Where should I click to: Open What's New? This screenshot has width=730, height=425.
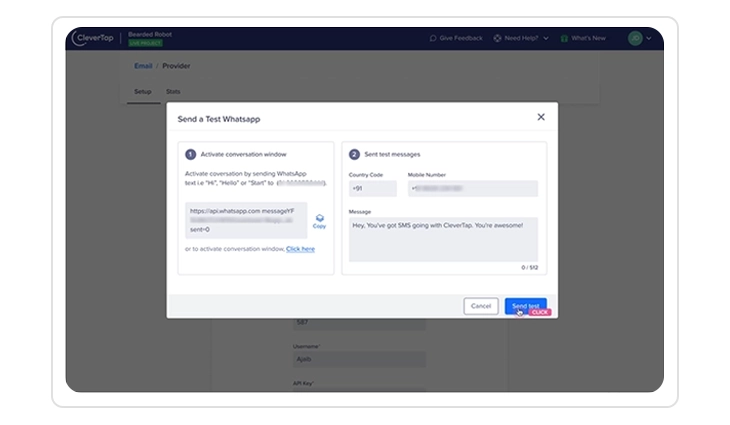tap(583, 38)
